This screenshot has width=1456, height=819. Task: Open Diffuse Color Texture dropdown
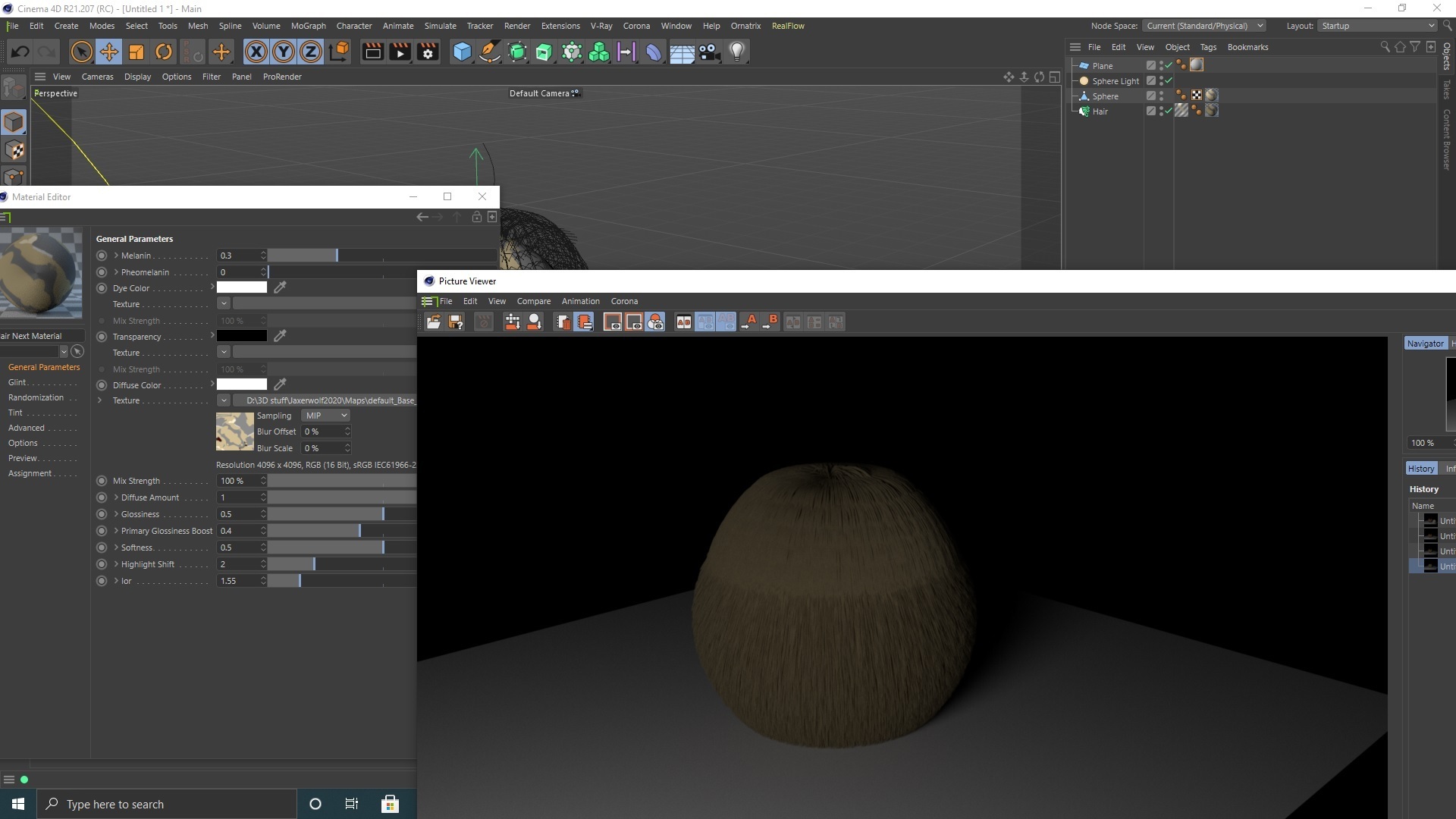click(x=224, y=400)
